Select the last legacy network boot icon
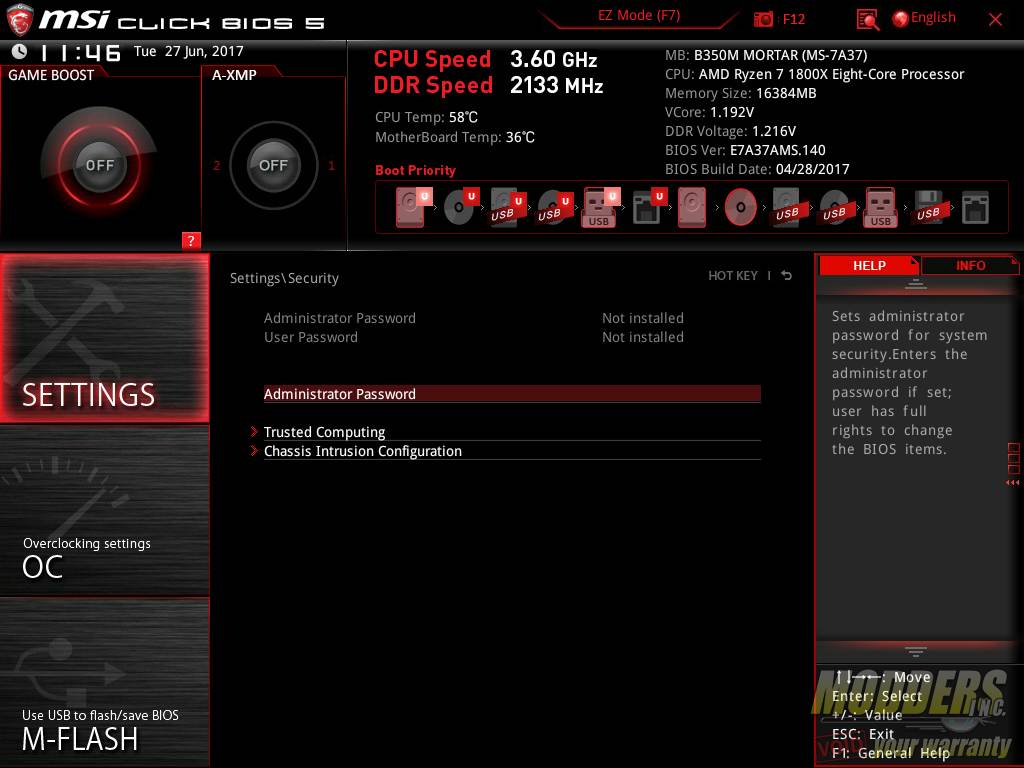Image resolution: width=1024 pixels, height=768 pixels. pos(975,207)
